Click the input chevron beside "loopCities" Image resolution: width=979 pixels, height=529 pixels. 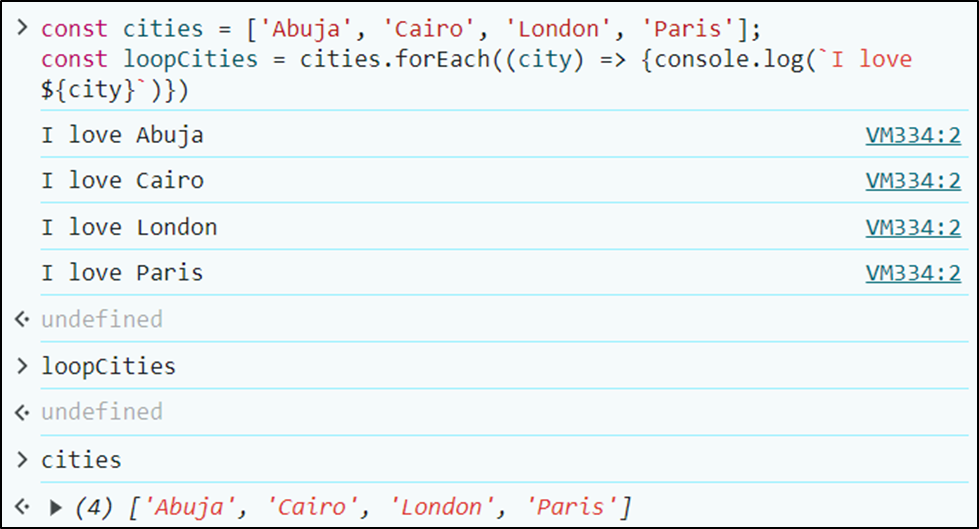(22, 366)
